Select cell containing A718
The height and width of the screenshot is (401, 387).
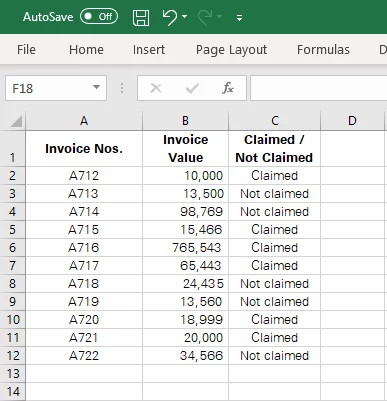click(x=84, y=284)
